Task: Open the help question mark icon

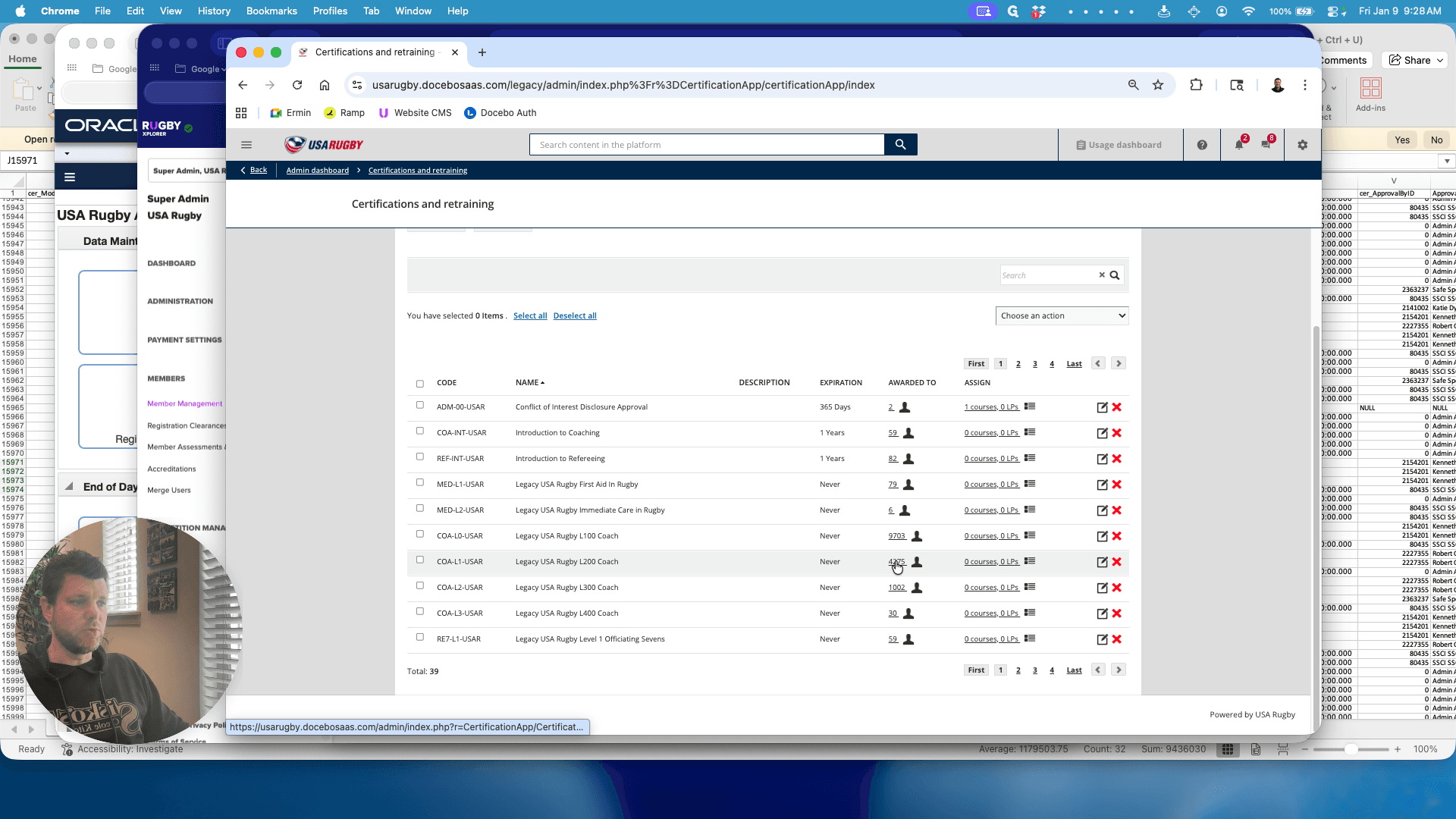Action: click(1202, 145)
